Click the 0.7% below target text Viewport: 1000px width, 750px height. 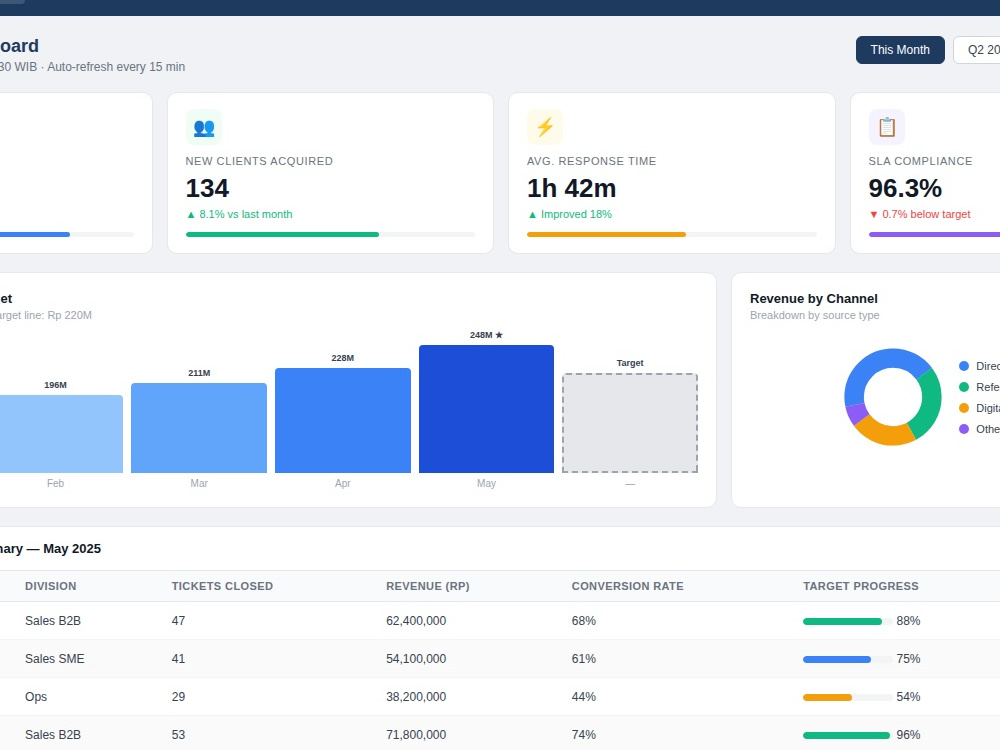click(920, 214)
